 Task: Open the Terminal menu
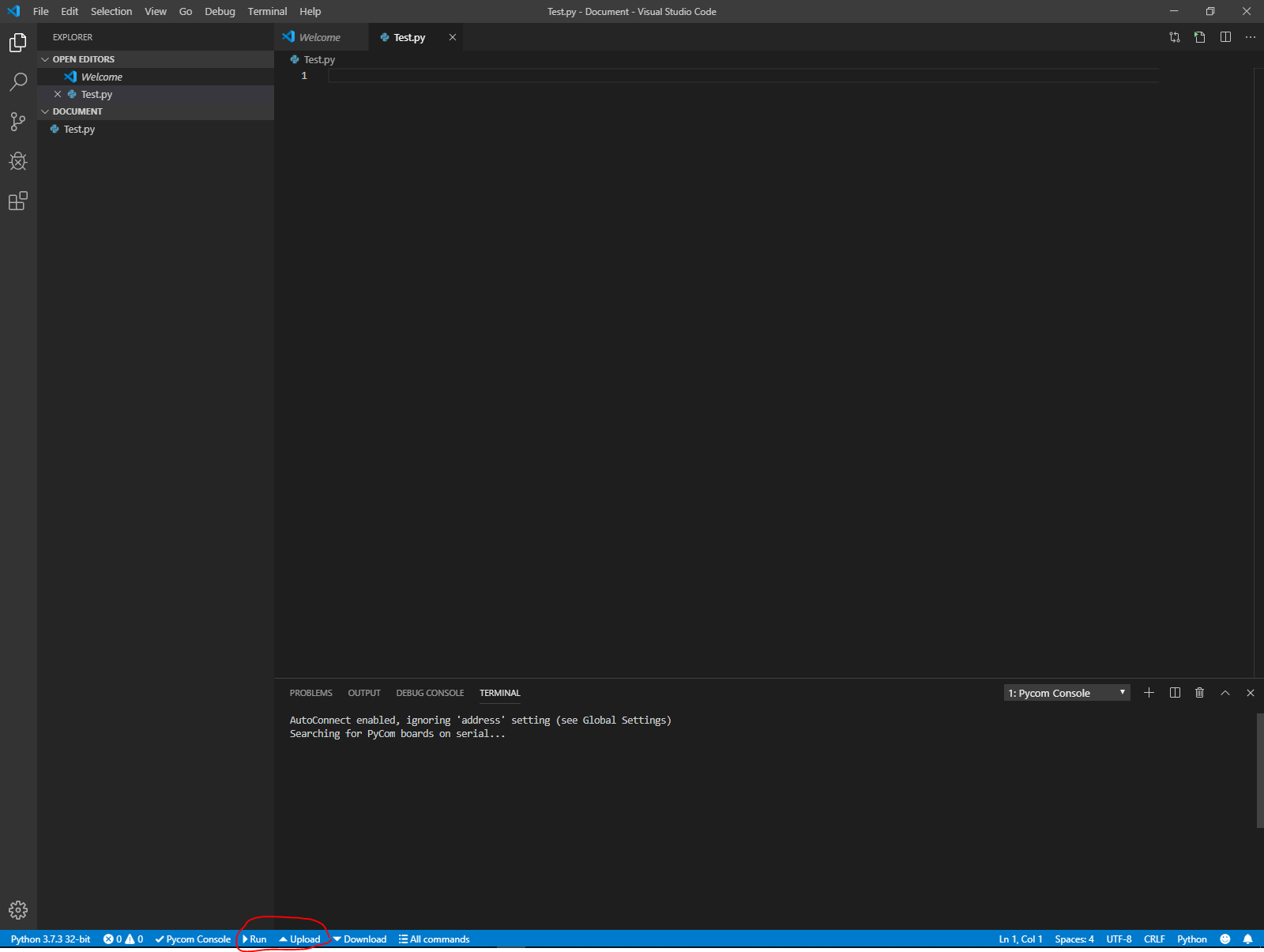click(x=267, y=12)
